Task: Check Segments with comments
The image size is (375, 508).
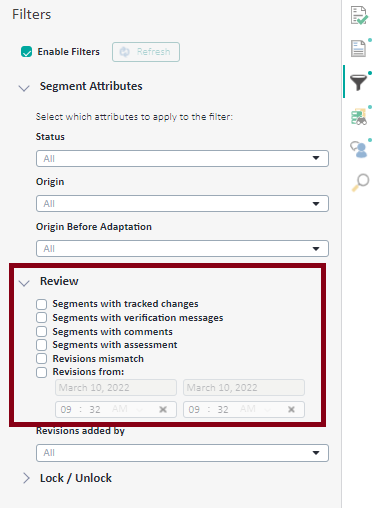Action: [42, 332]
